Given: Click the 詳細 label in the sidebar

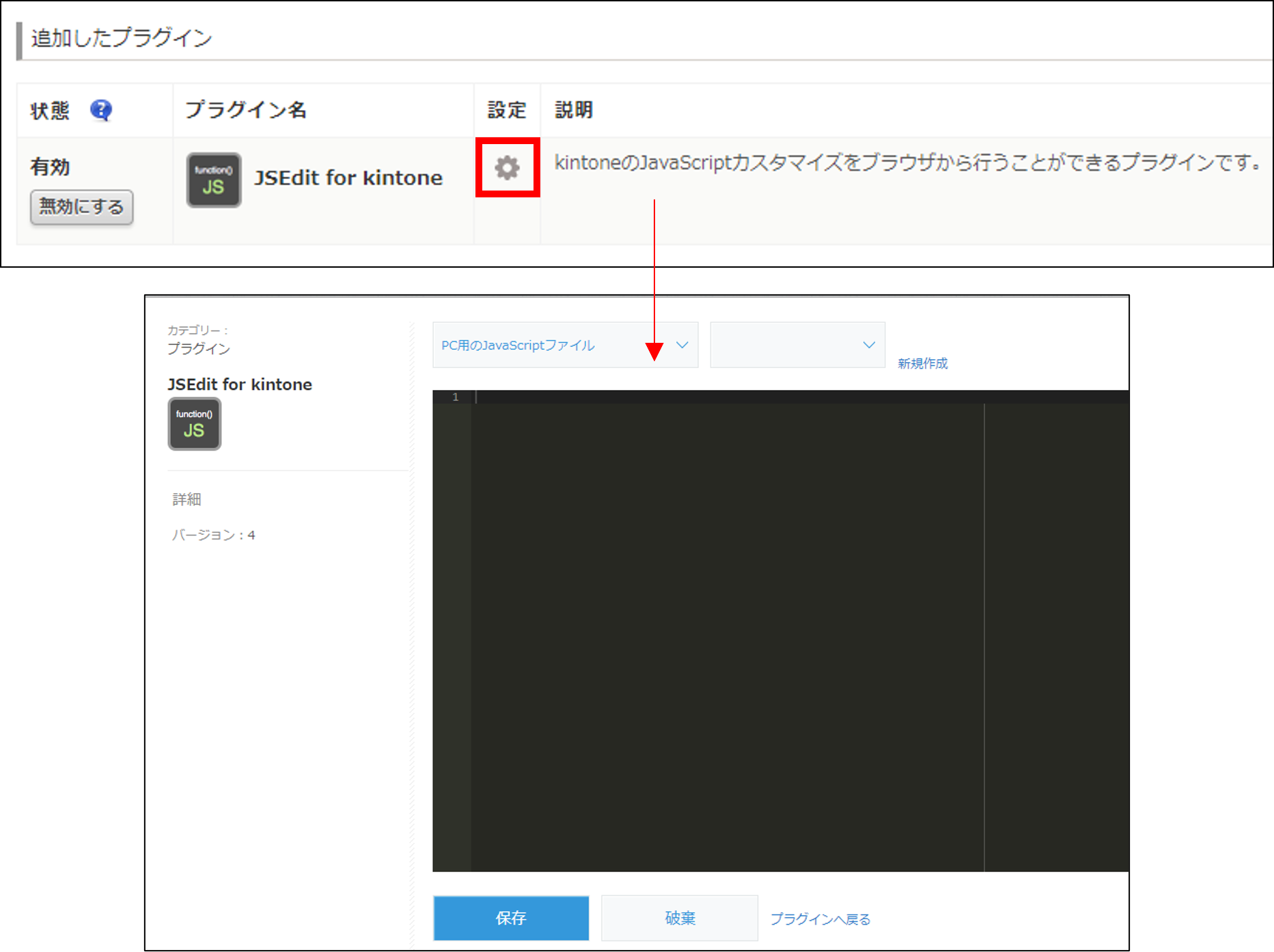Looking at the screenshot, I should click(186, 499).
